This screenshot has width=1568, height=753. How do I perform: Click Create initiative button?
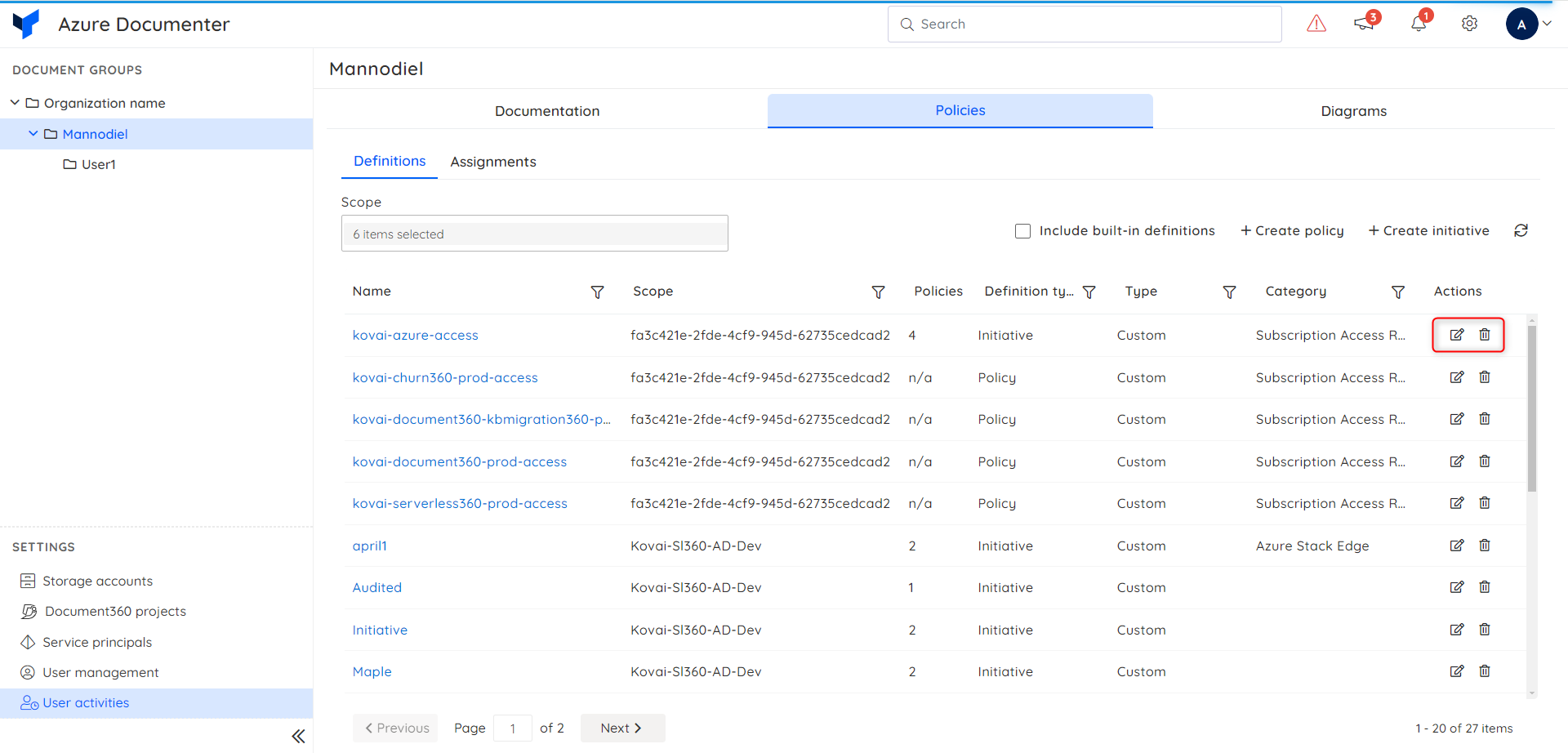(x=1429, y=231)
